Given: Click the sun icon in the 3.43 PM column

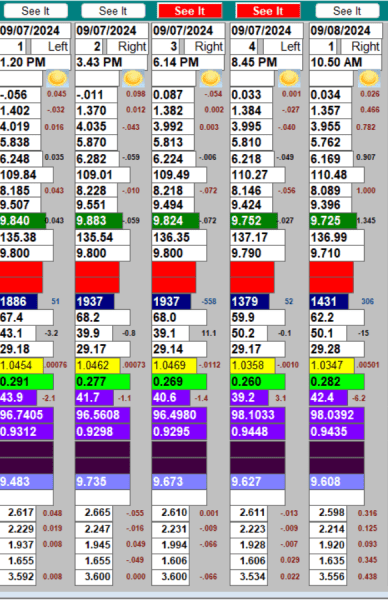Looking at the screenshot, I should [x=134, y=78].
